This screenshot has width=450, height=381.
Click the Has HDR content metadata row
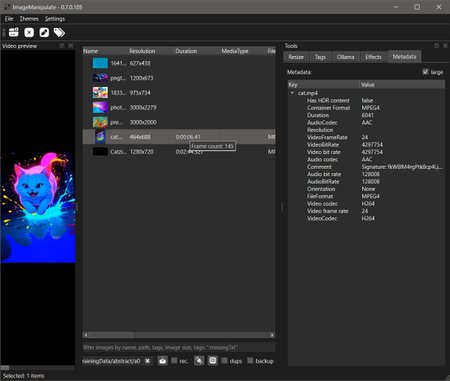tap(366, 100)
